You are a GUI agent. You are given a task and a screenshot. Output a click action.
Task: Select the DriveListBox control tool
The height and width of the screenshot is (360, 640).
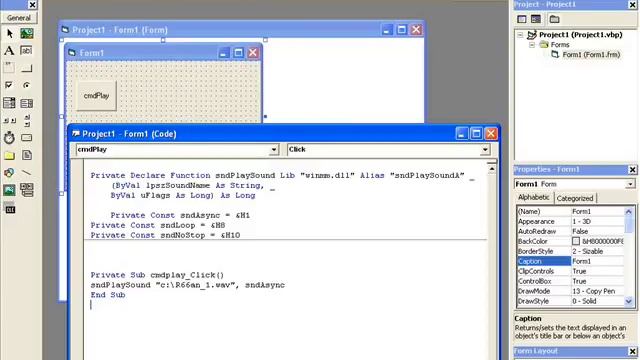(x=27, y=138)
